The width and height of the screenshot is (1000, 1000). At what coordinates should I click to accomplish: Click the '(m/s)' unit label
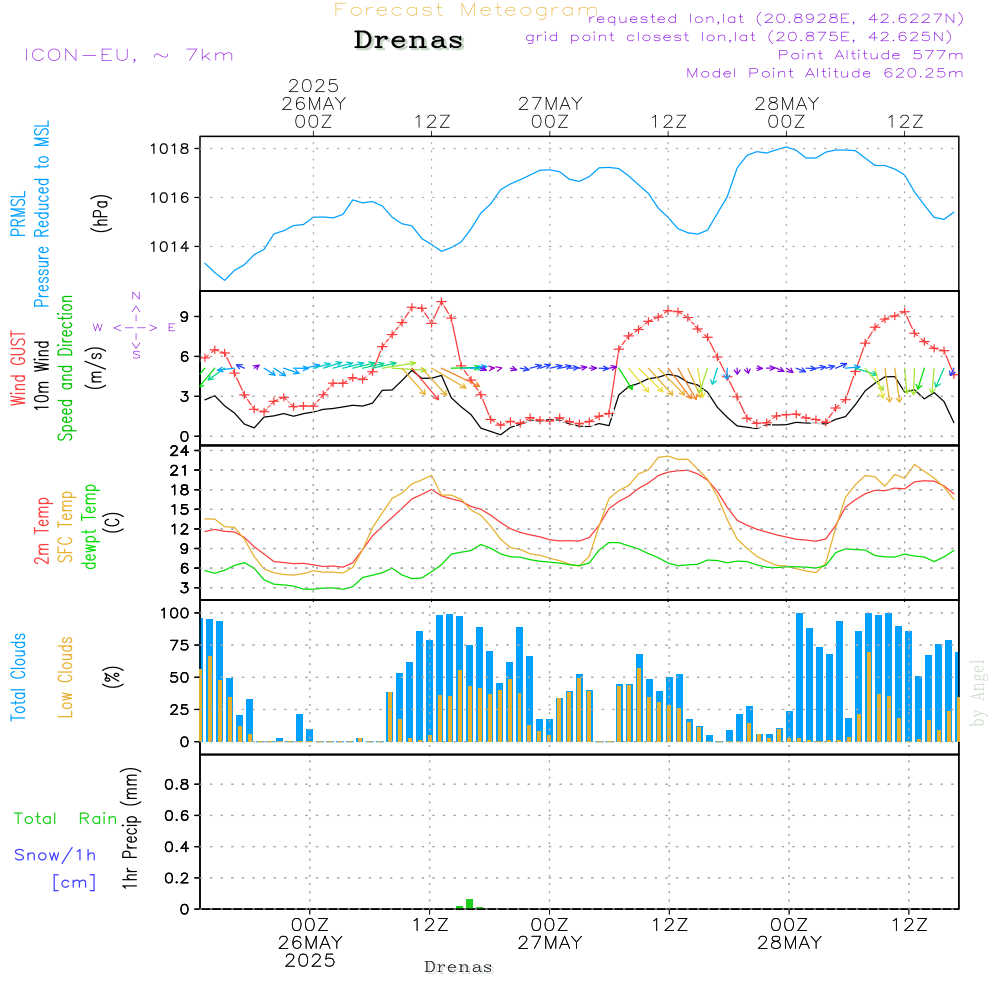(x=96, y=368)
